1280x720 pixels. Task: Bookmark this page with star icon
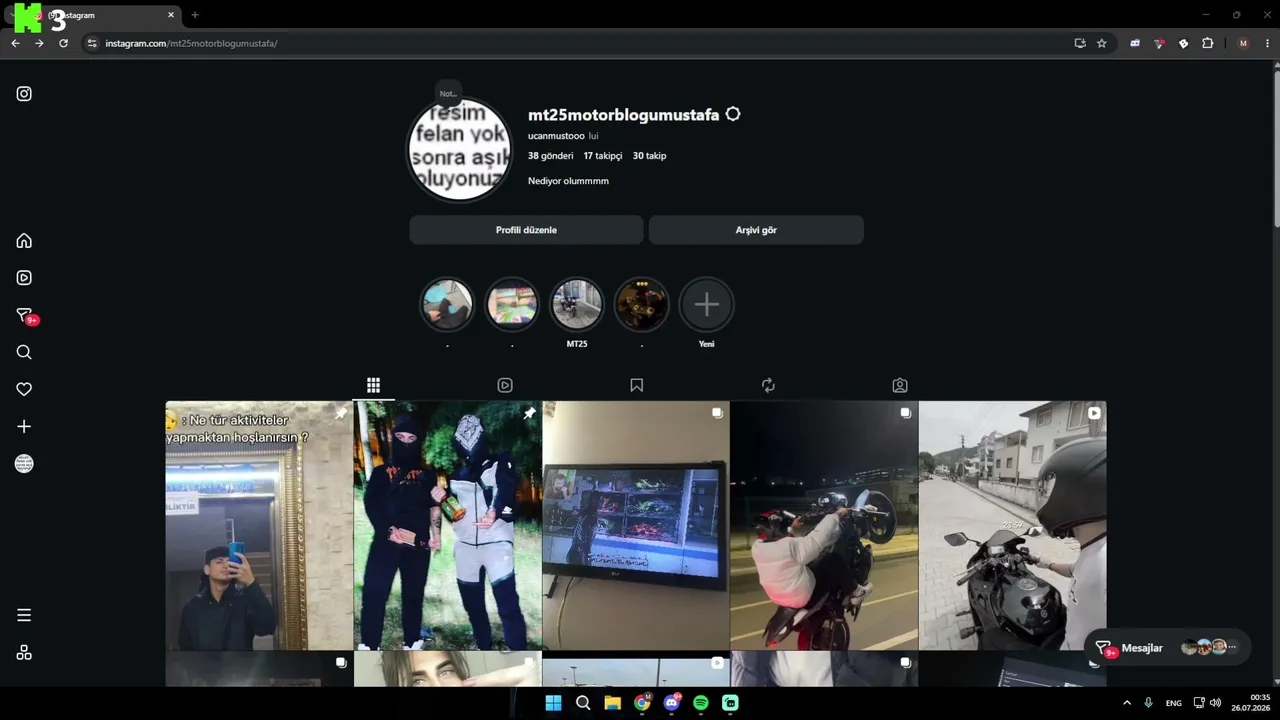[1102, 43]
